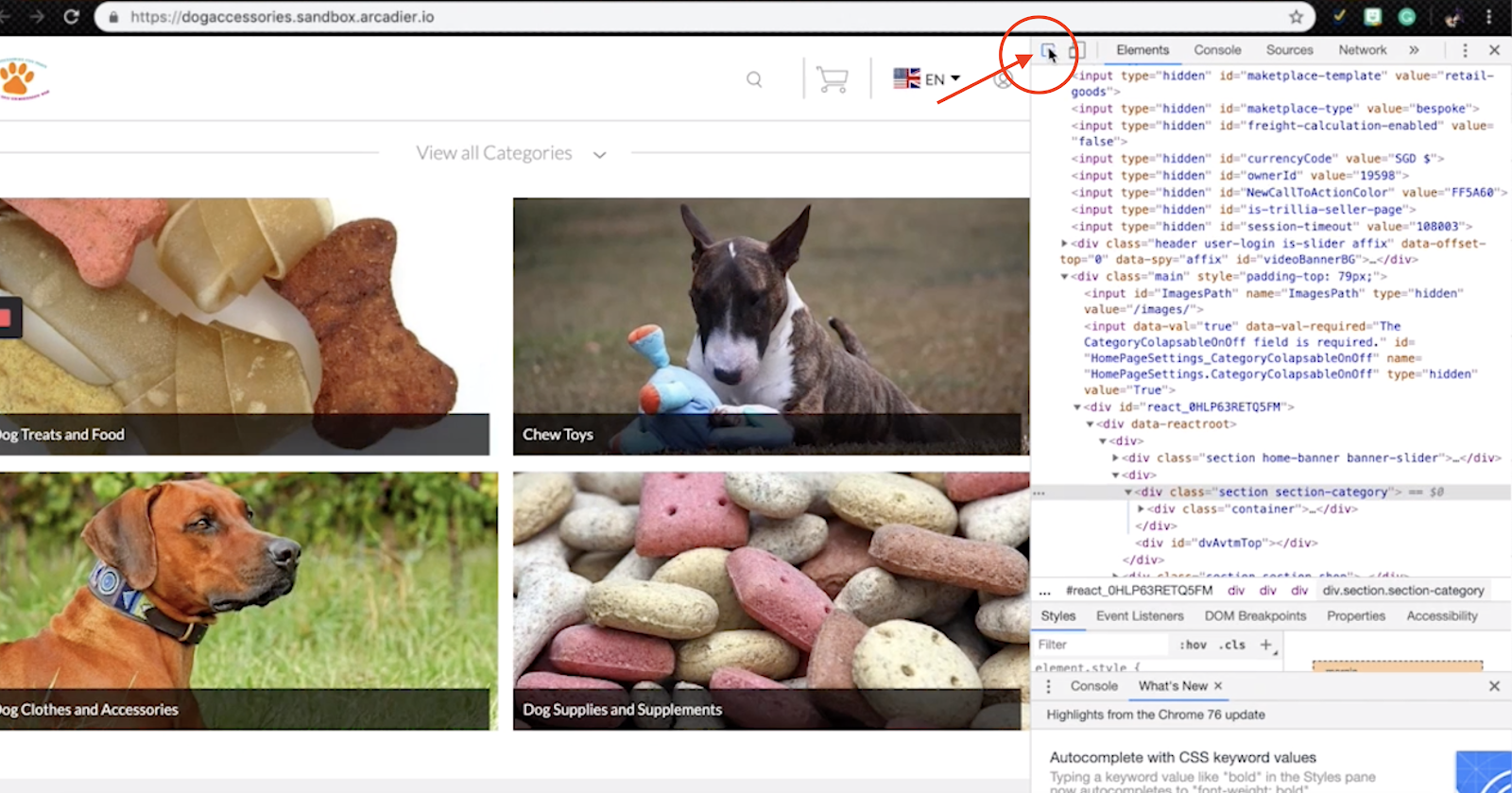1512x793 pixels.
Task: Open the Chrome profile avatar
Action: pyautogui.click(x=1452, y=17)
